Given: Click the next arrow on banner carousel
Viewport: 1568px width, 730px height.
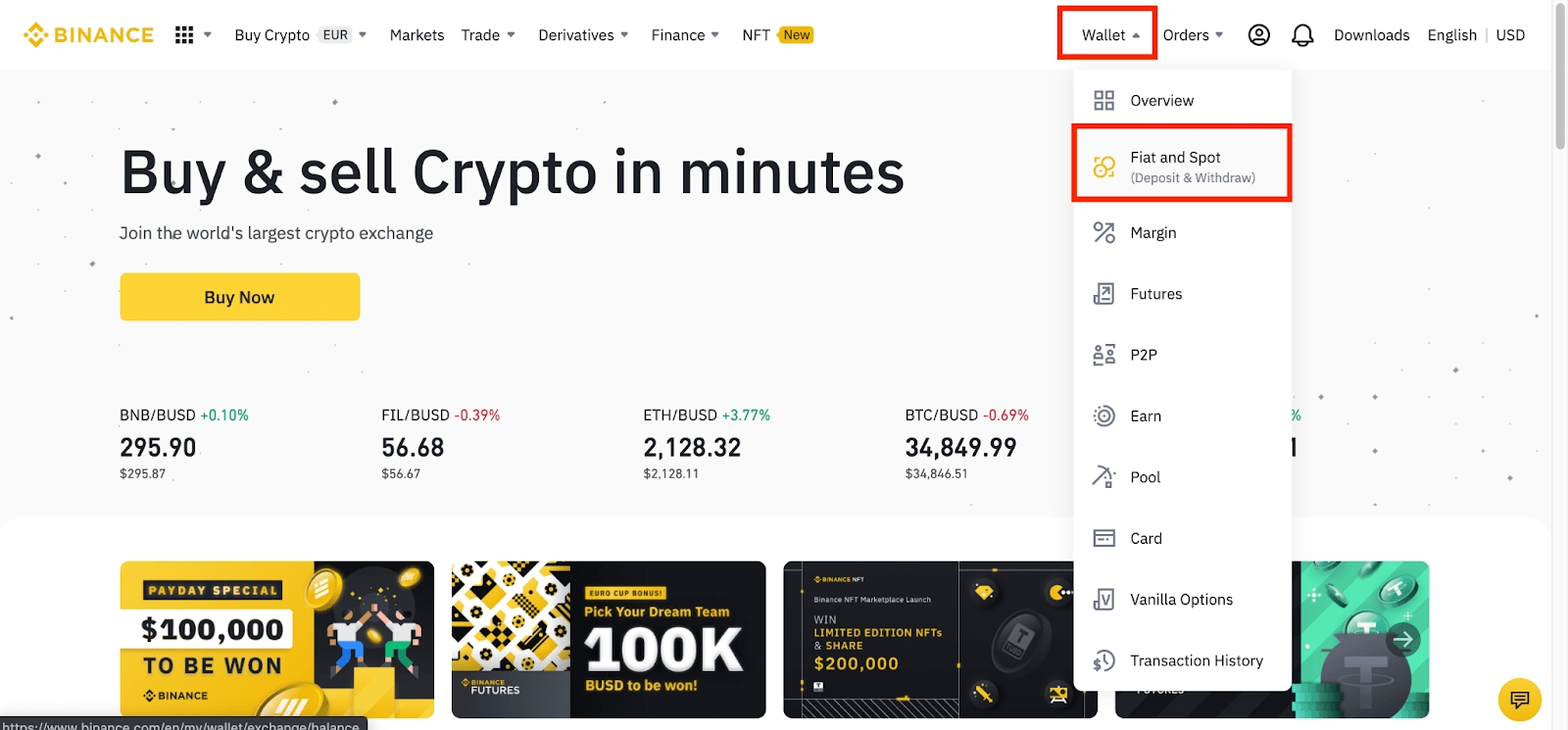Looking at the screenshot, I should pos(1403,640).
